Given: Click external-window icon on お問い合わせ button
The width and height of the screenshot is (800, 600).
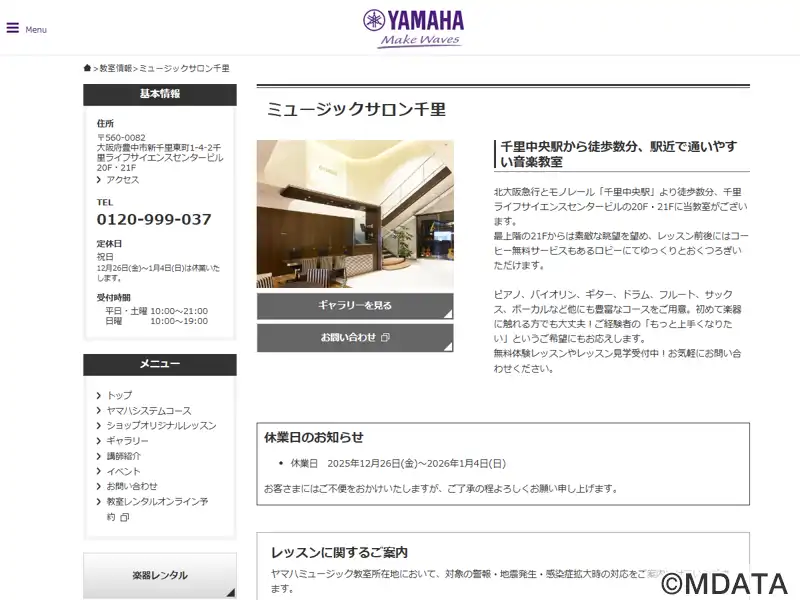Looking at the screenshot, I should click(385, 337).
